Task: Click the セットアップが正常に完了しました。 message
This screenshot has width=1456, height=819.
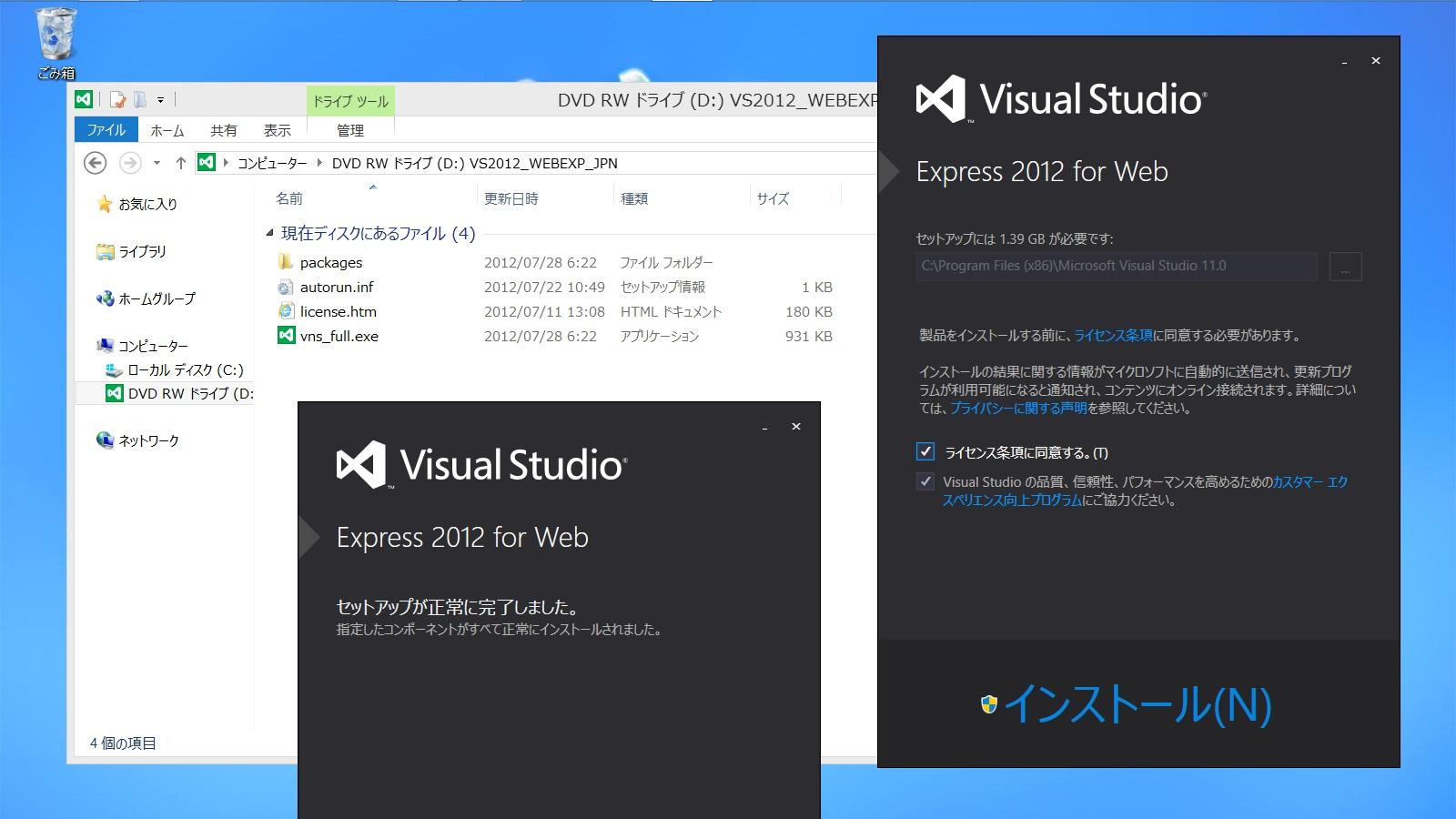Action: point(458,607)
